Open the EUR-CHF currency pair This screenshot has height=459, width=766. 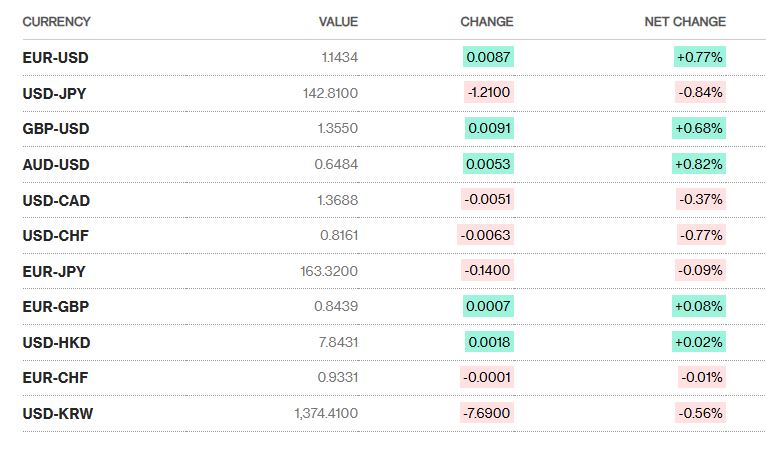click(55, 378)
